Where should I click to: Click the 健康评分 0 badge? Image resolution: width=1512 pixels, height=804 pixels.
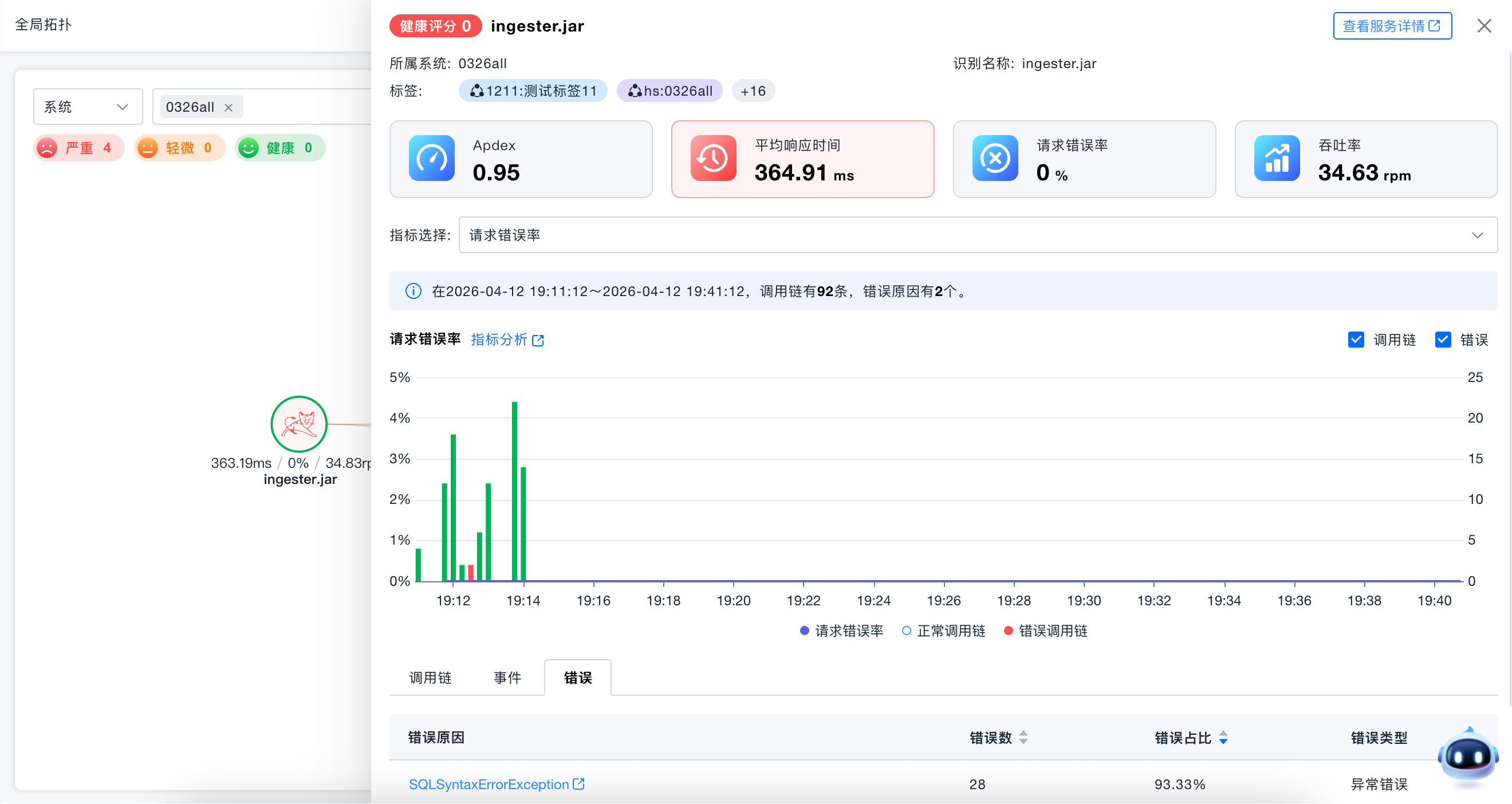[435, 26]
